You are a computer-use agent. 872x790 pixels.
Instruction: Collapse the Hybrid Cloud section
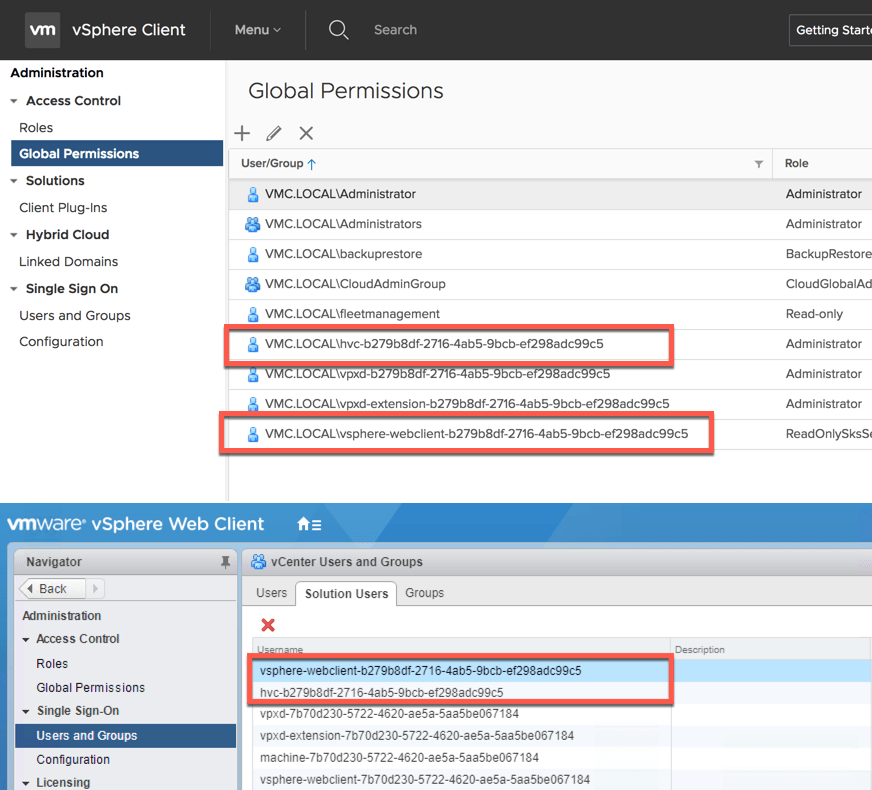coord(14,235)
